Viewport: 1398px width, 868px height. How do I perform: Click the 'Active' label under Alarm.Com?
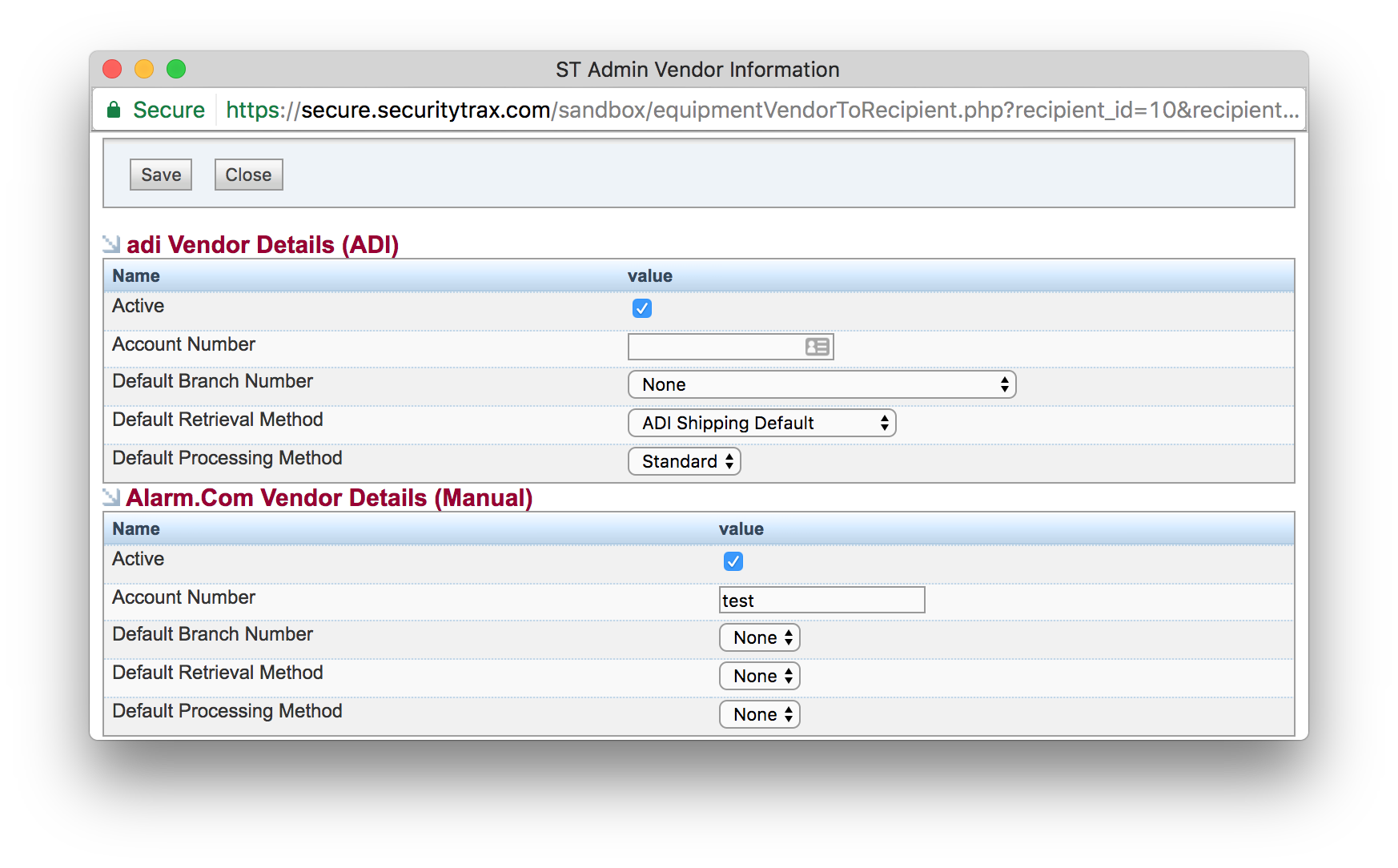tap(138, 559)
